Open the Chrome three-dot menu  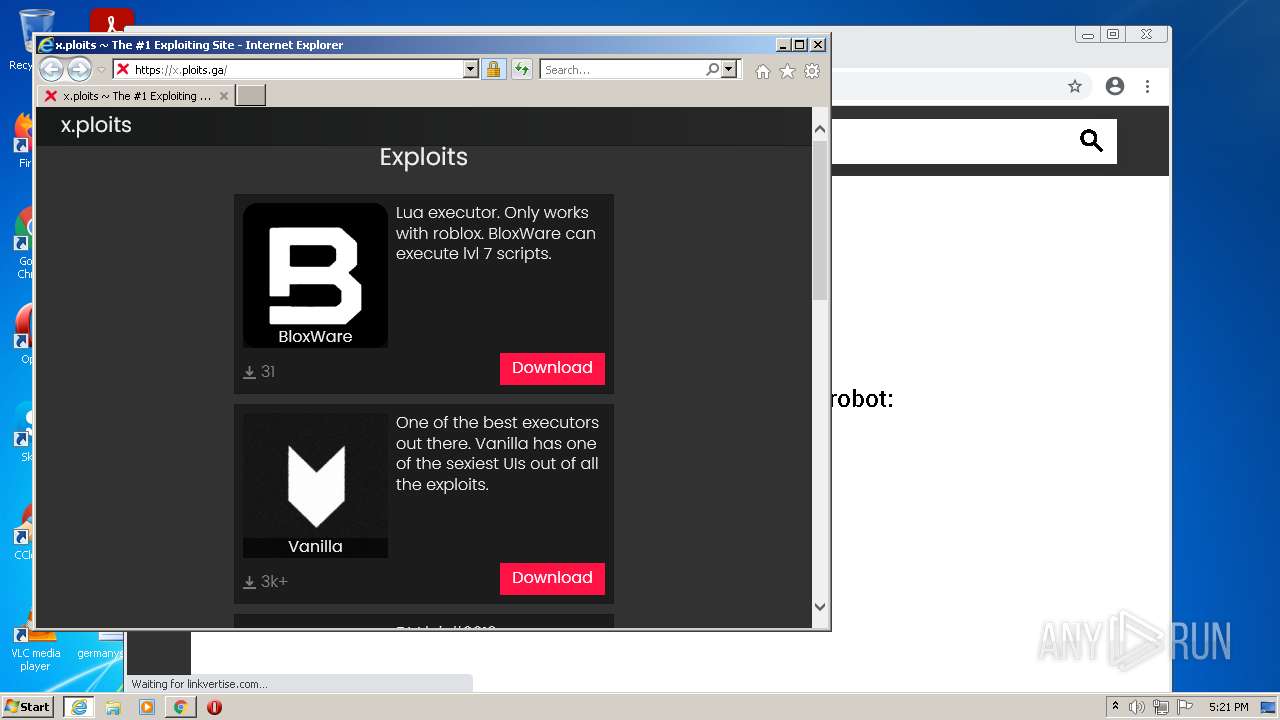(1148, 87)
